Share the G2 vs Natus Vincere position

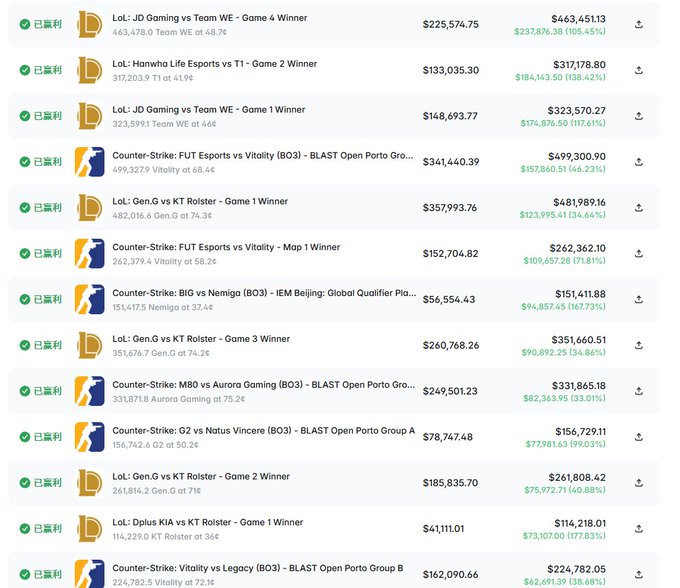638,437
